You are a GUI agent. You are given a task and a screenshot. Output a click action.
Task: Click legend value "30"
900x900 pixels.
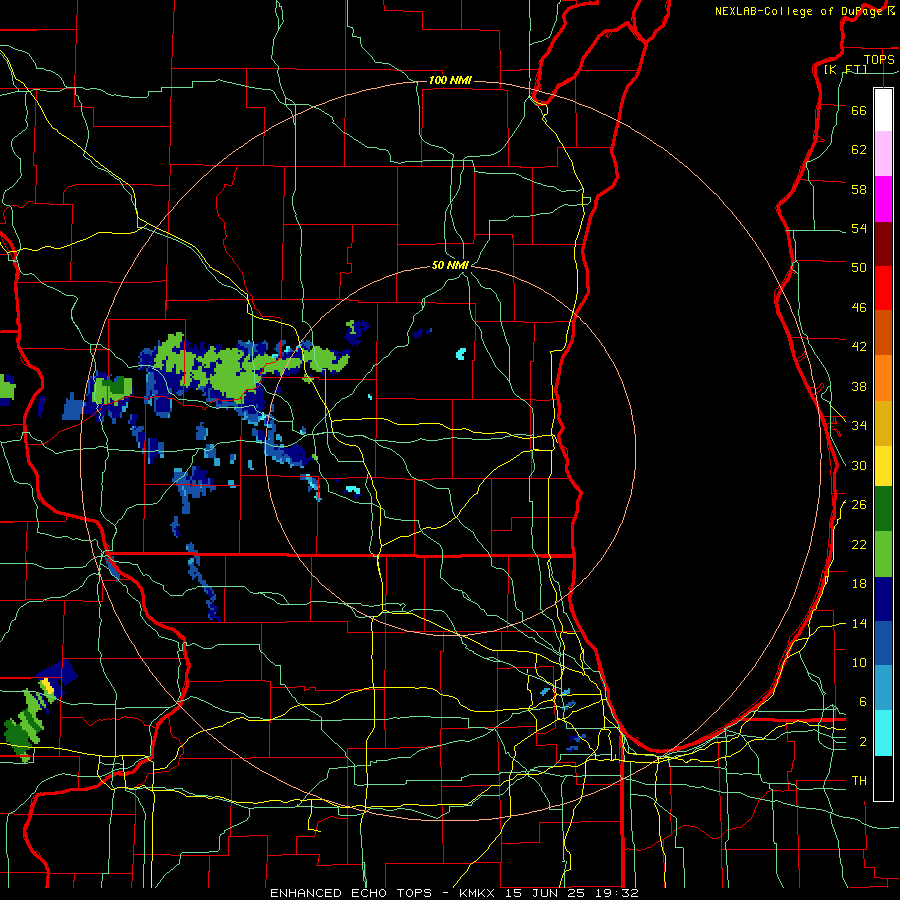[859, 465]
